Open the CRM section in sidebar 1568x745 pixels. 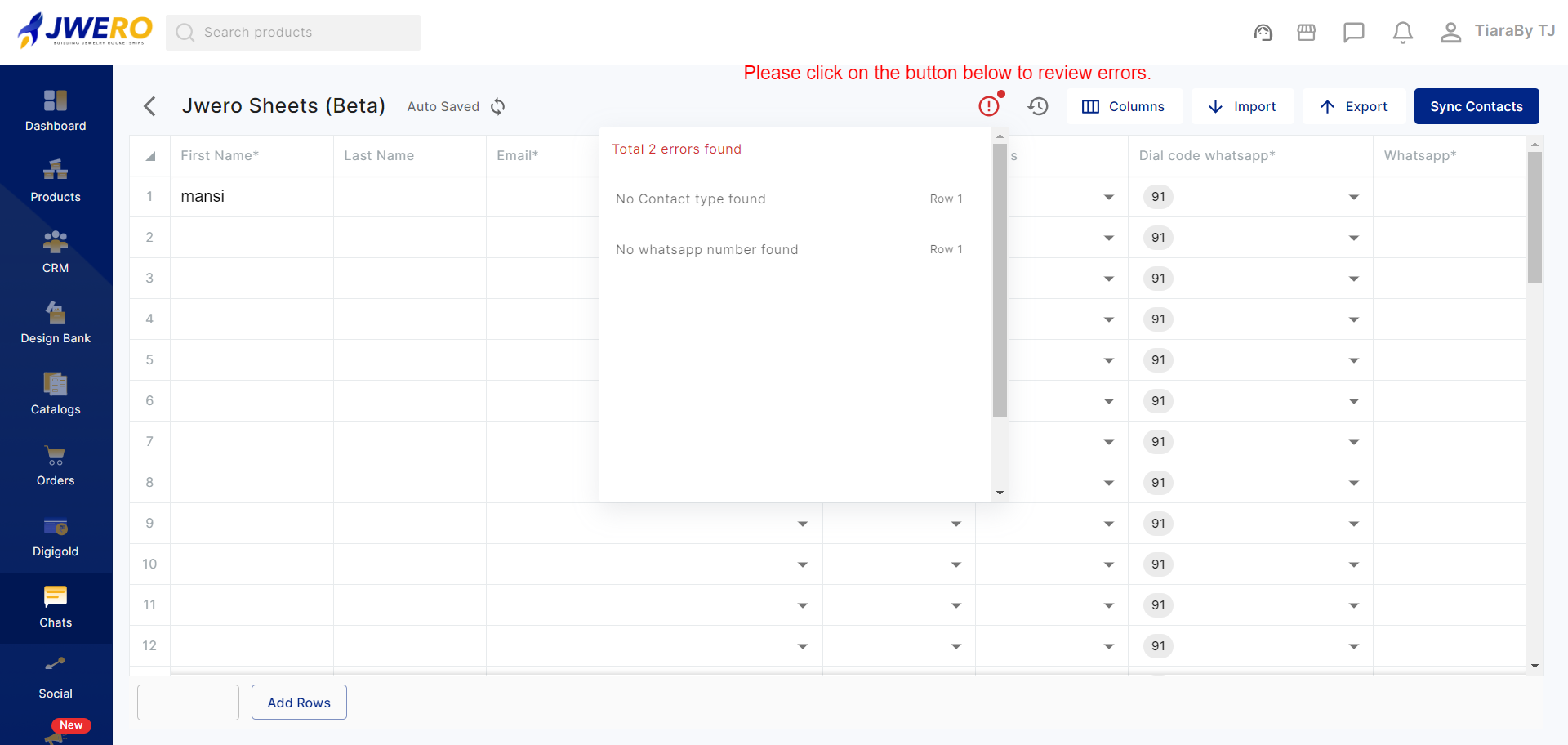pos(56,252)
